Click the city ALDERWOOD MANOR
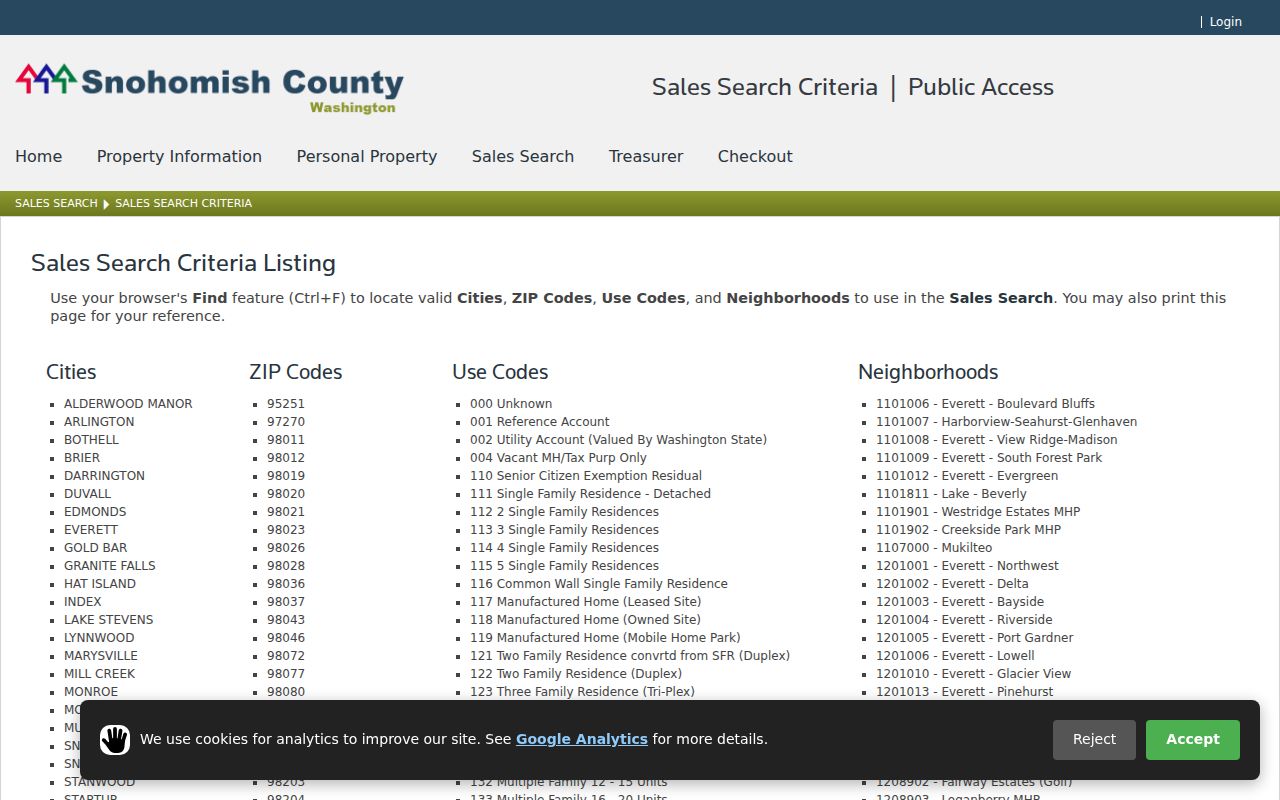This screenshot has height=800, width=1280. pyautogui.click(x=128, y=404)
